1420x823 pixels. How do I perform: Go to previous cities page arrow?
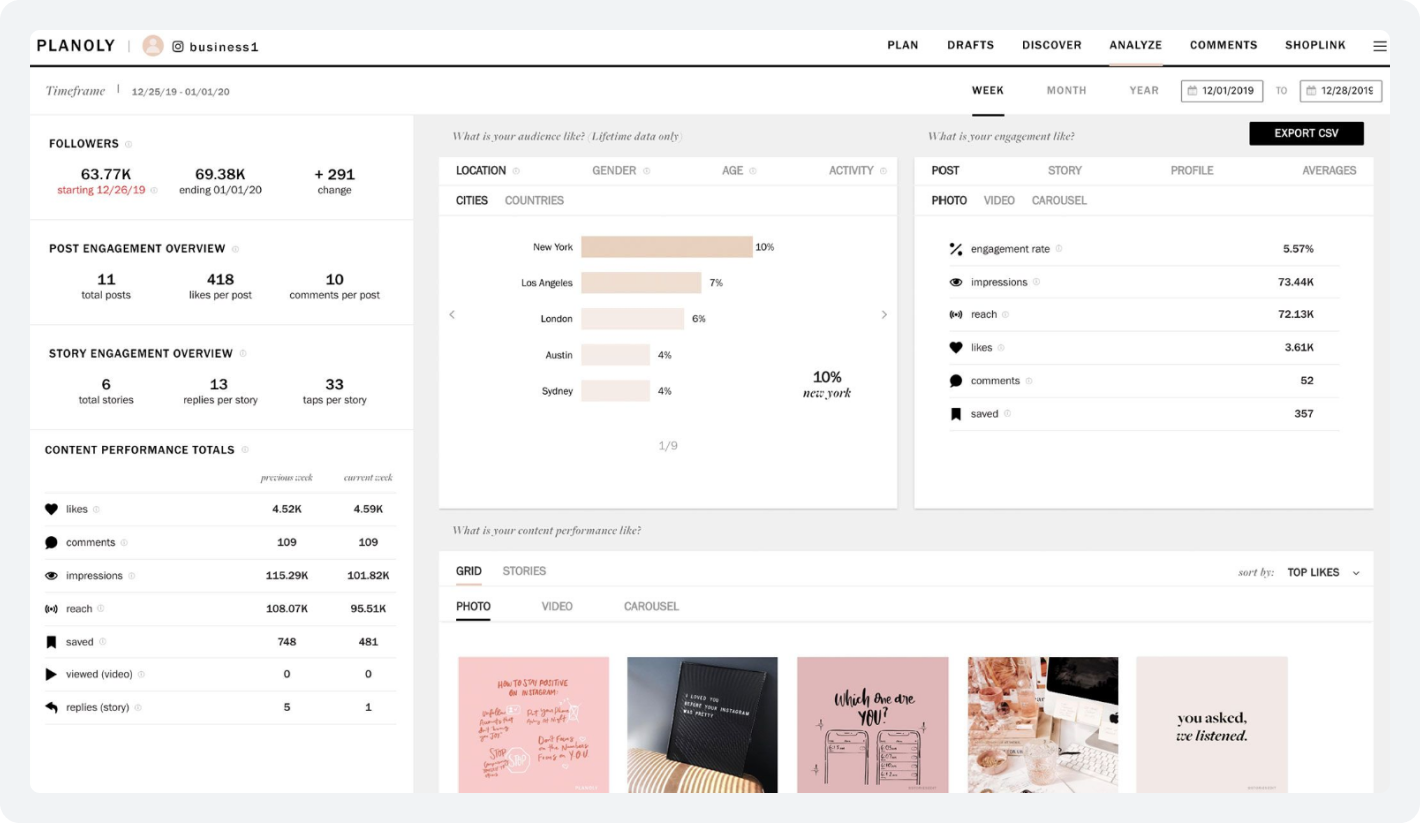tap(452, 315)
